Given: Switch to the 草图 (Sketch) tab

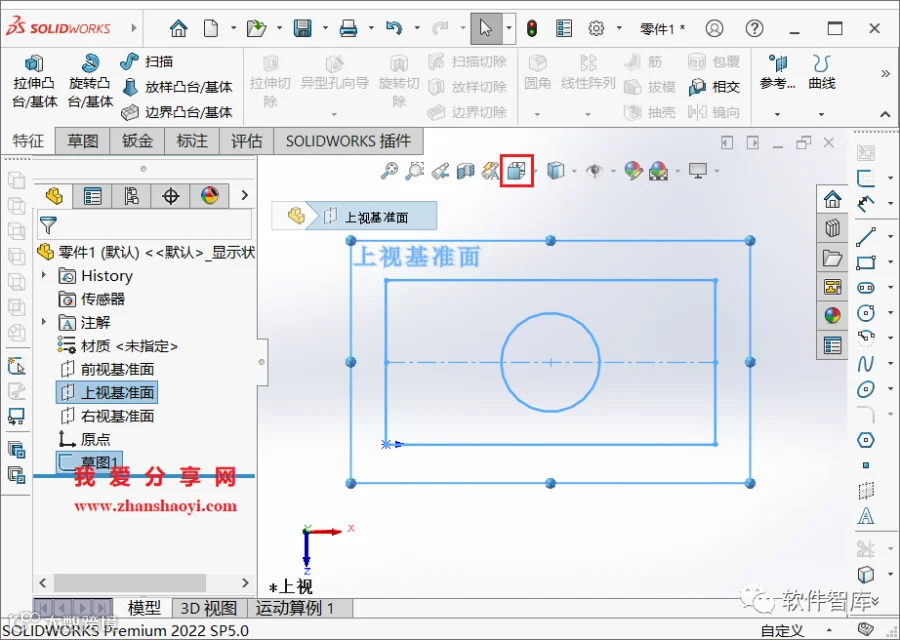Looking at the screenshot, I should click(83, 141).
